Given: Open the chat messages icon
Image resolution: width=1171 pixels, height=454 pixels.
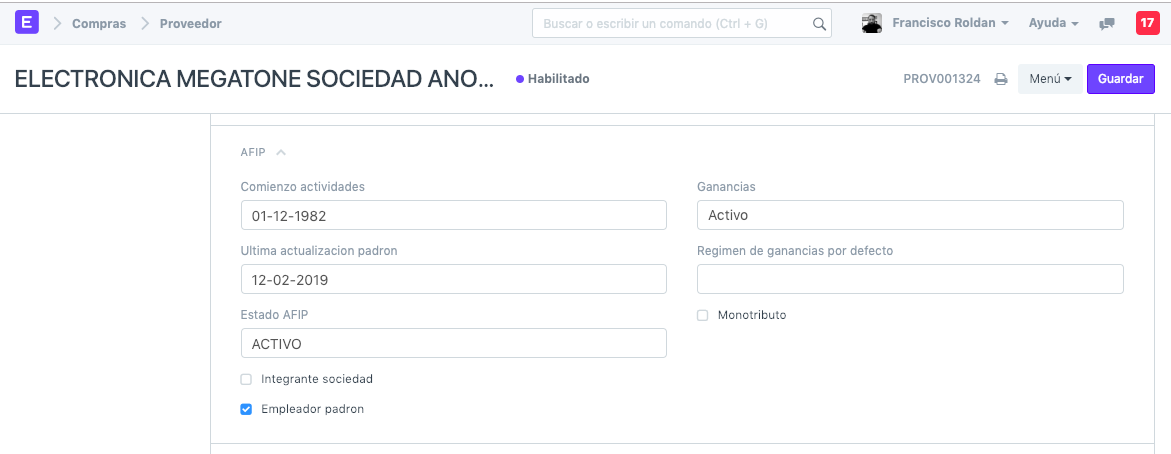Looking at the screenshot, I should coord(1107,23).
